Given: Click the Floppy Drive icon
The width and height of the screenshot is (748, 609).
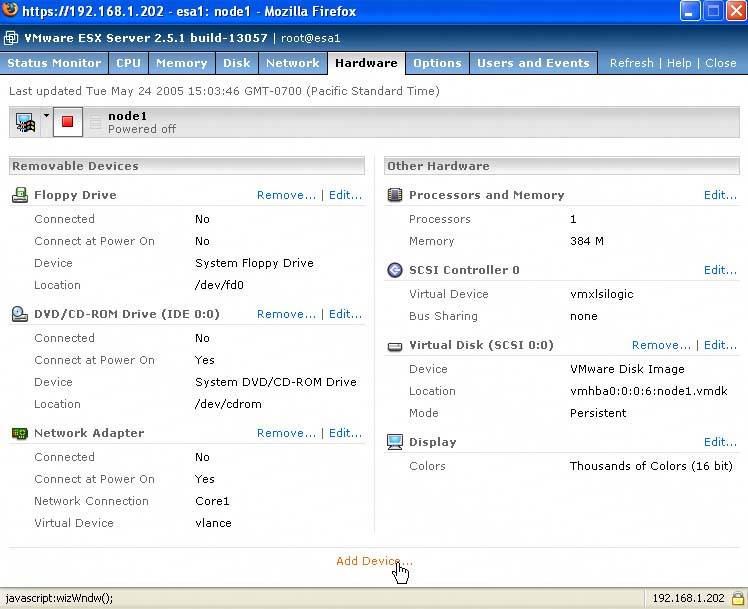Looking at the screenshot, I should click(x=20, y=195).
